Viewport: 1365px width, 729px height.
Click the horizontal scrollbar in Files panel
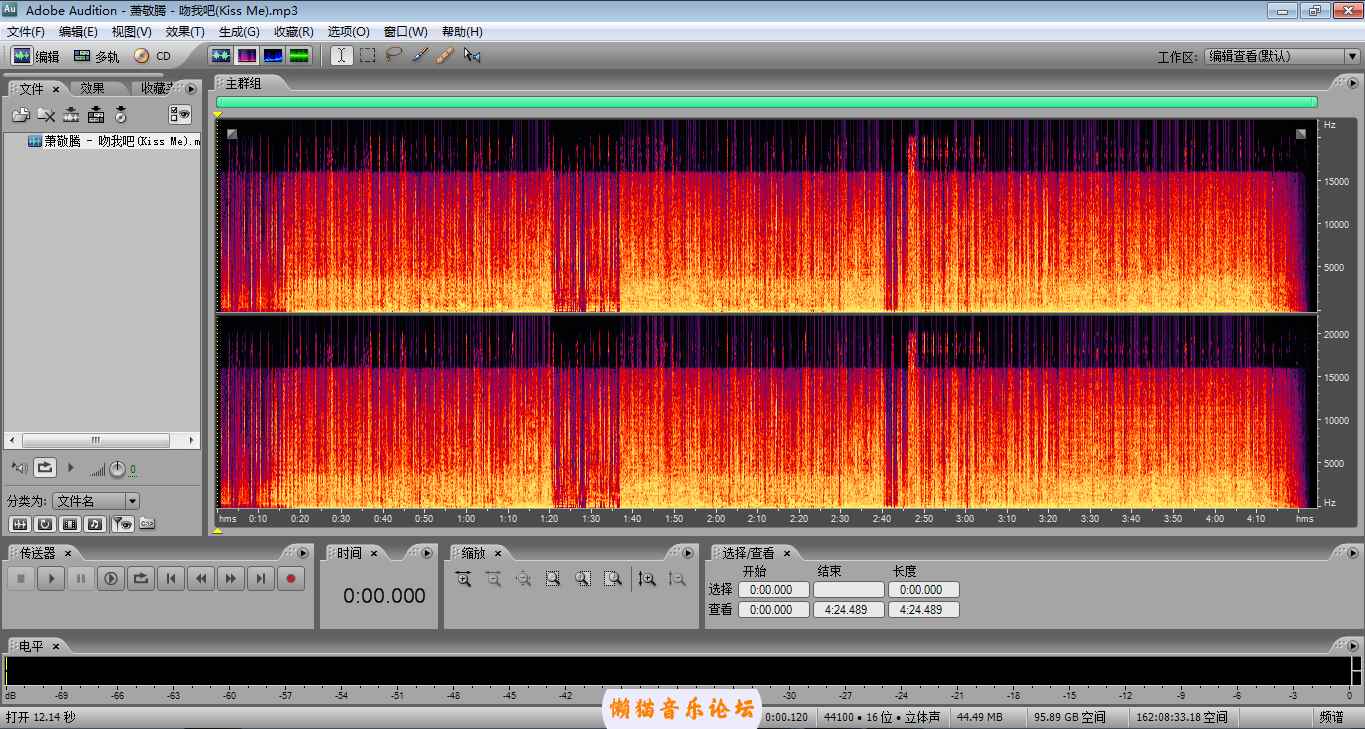(96, 440)
